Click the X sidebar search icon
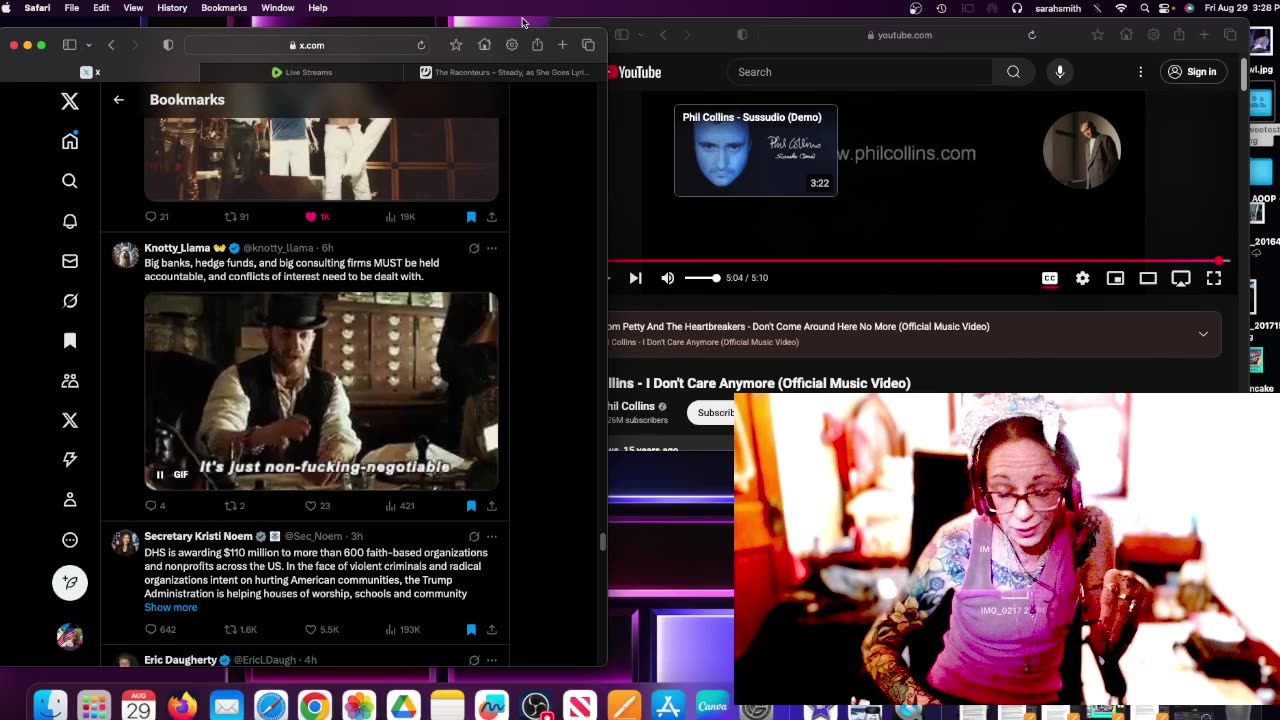The image size is (1280, 720). pos(70,181)
